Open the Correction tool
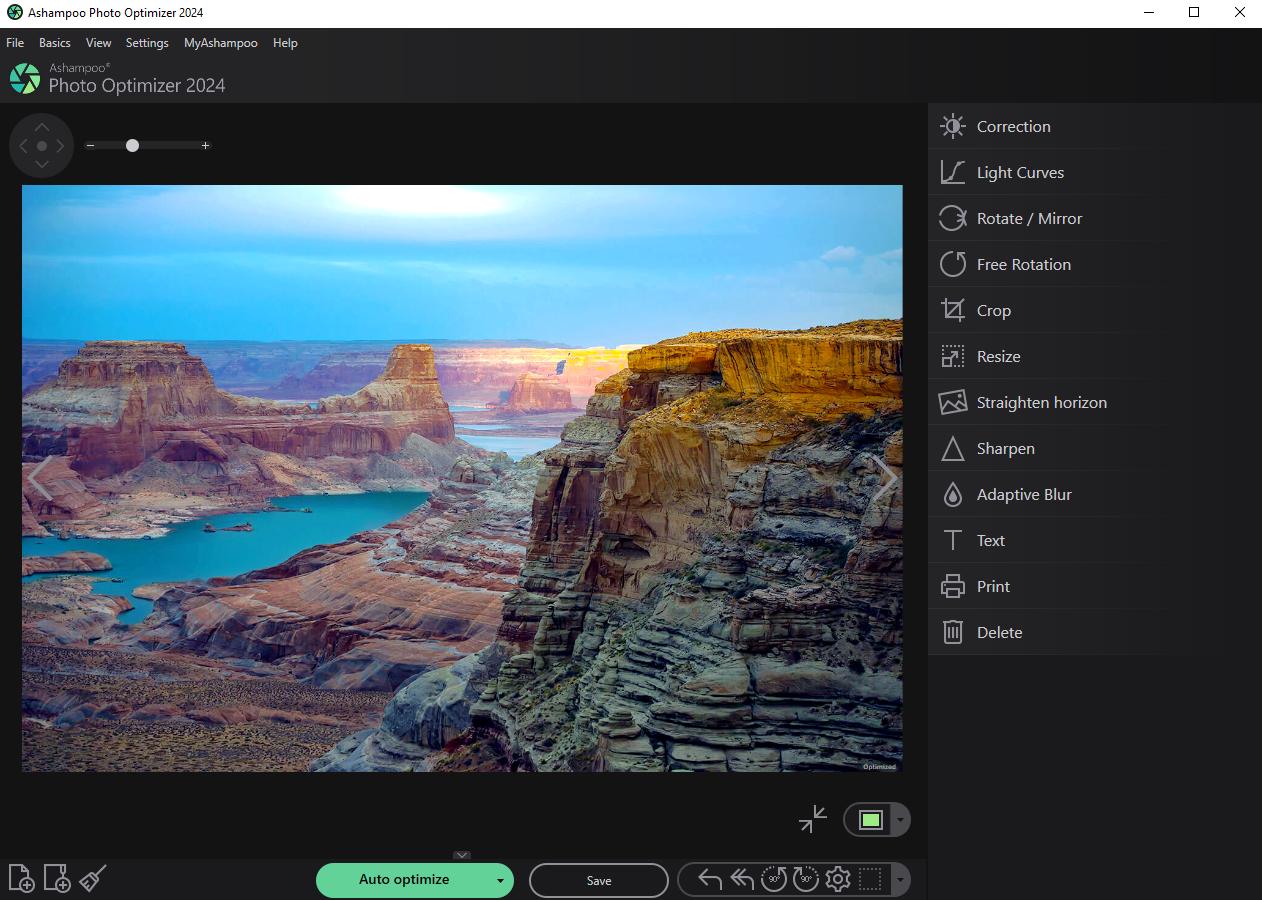 click(x=1012, y=126)
